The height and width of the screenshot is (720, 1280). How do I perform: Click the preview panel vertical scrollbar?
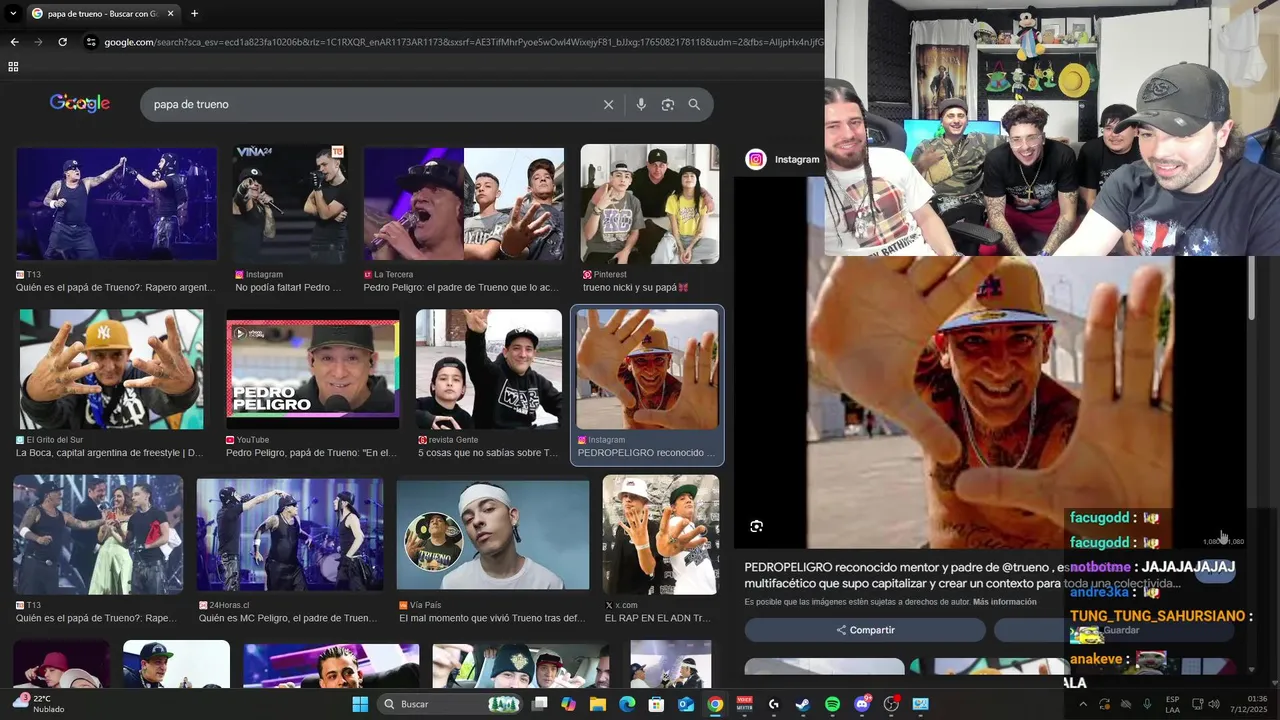point(1251,290)
